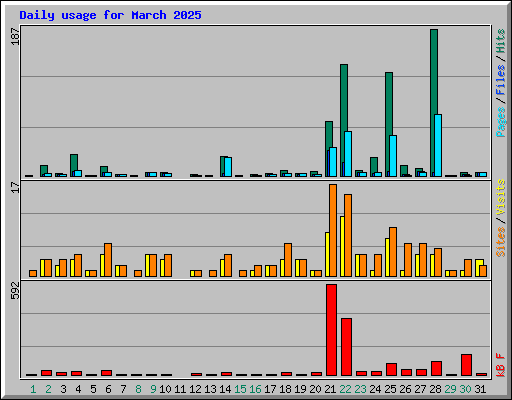
Task: Click the red KB bar for day 30
Action: point(466,365)
